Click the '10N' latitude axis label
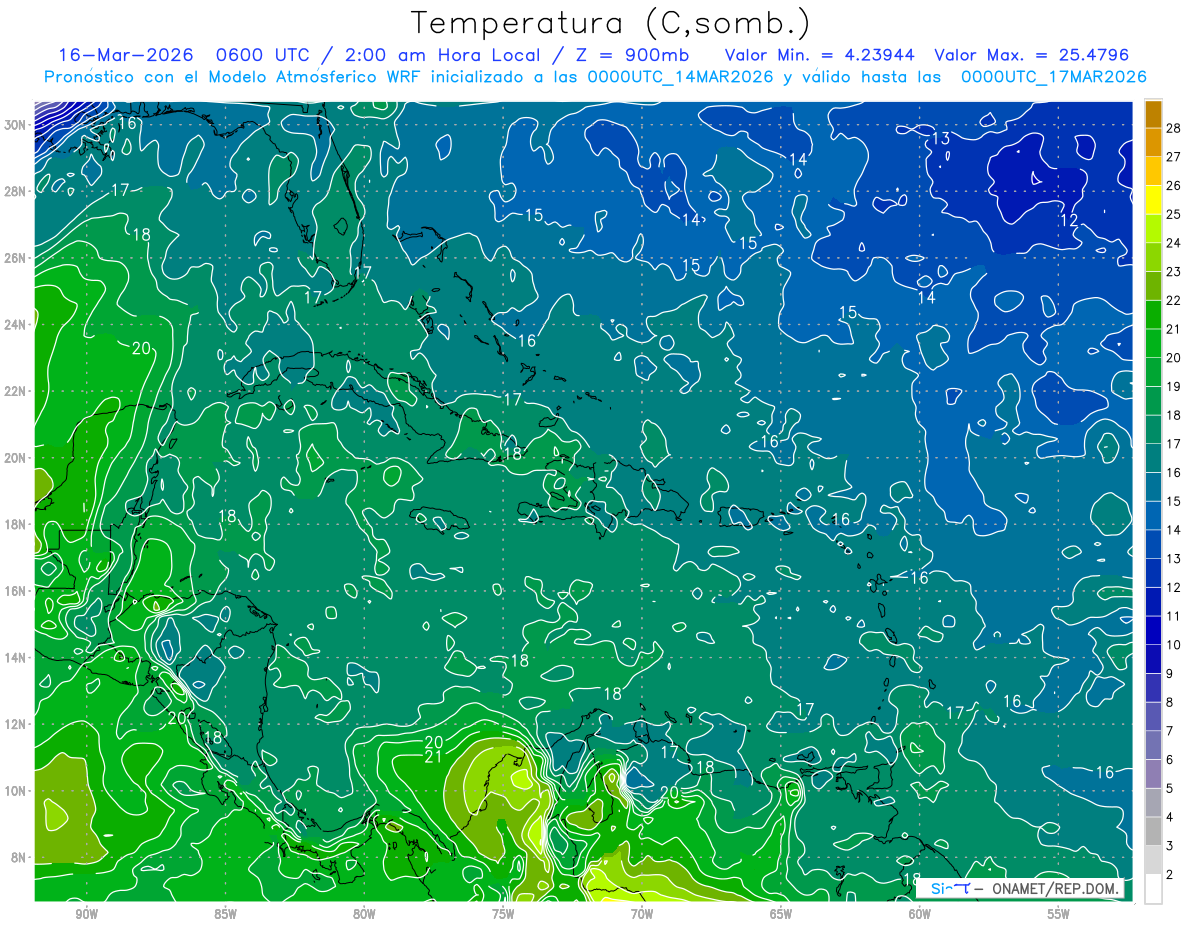The width and height of the screenshot is (1200, 927). (x=15, y=791)
